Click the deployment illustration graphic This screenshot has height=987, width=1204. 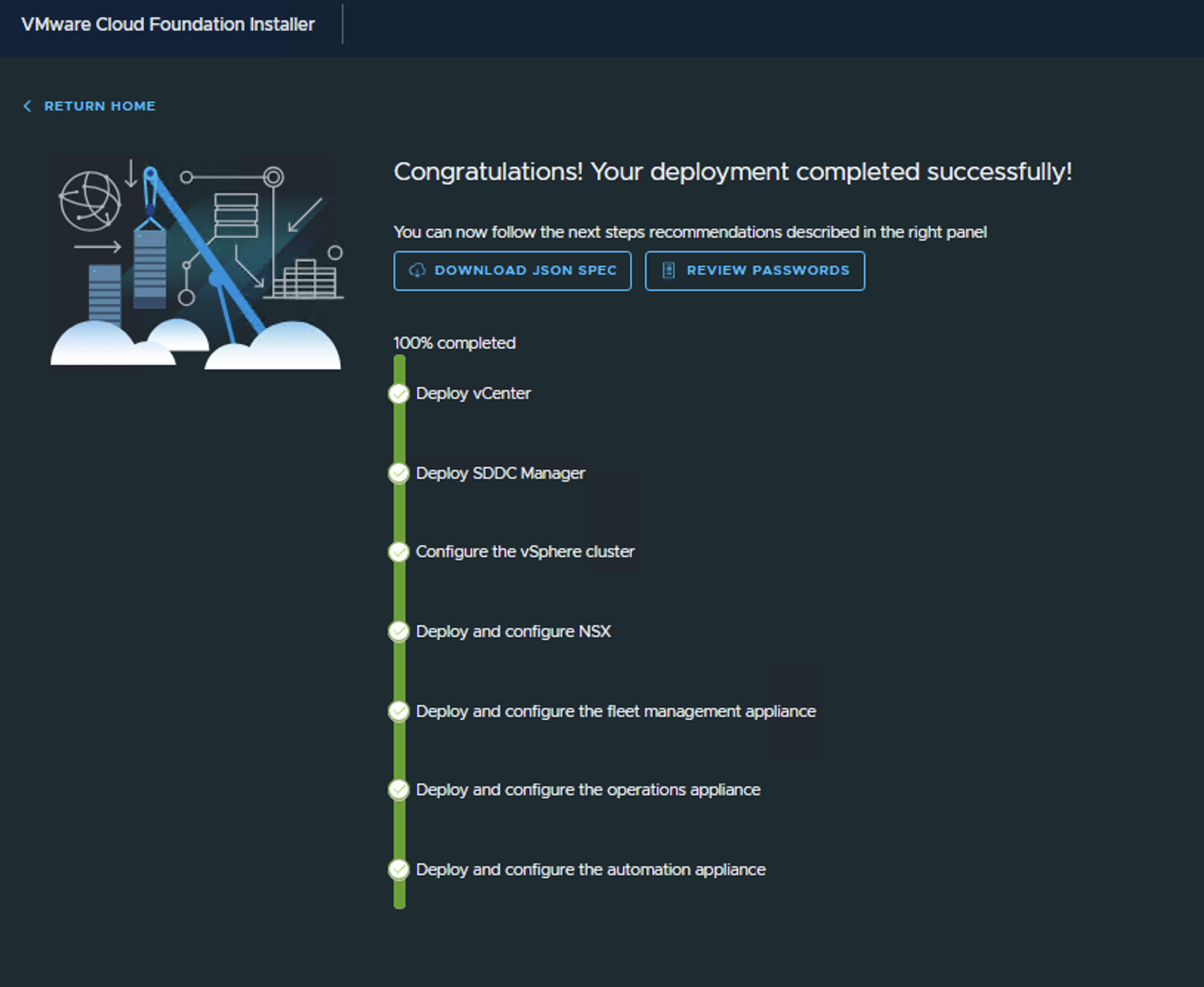pyautogui.click(x=195, y=263)
